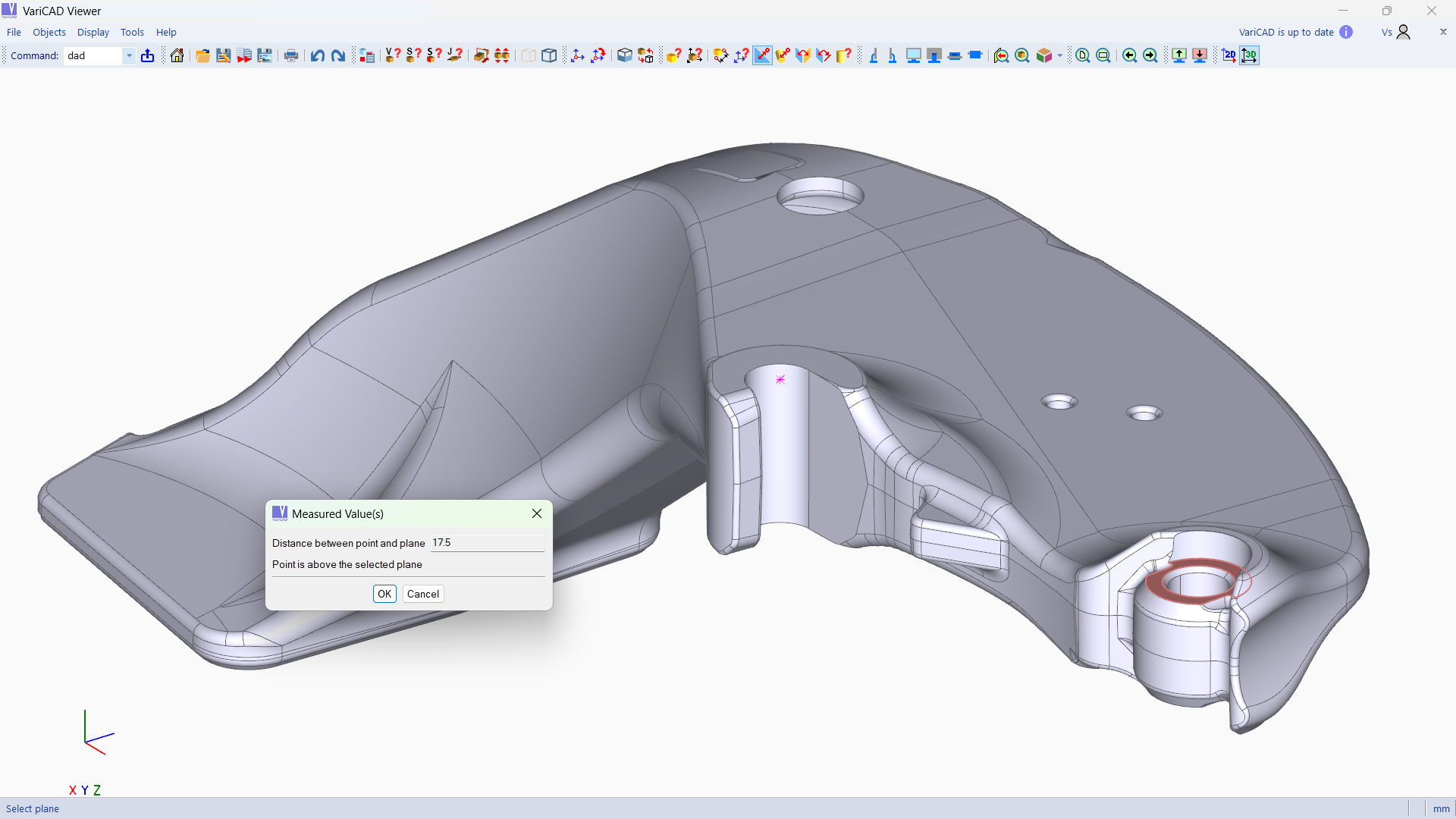Screen dimensions: 1456x819
Task: Open the display style dropdown arrow
Action: point(1059,57)
